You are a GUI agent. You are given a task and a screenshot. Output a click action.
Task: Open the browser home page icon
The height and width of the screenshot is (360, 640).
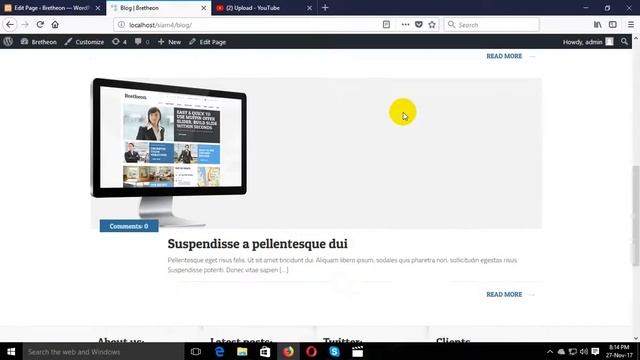click(55, 24)
